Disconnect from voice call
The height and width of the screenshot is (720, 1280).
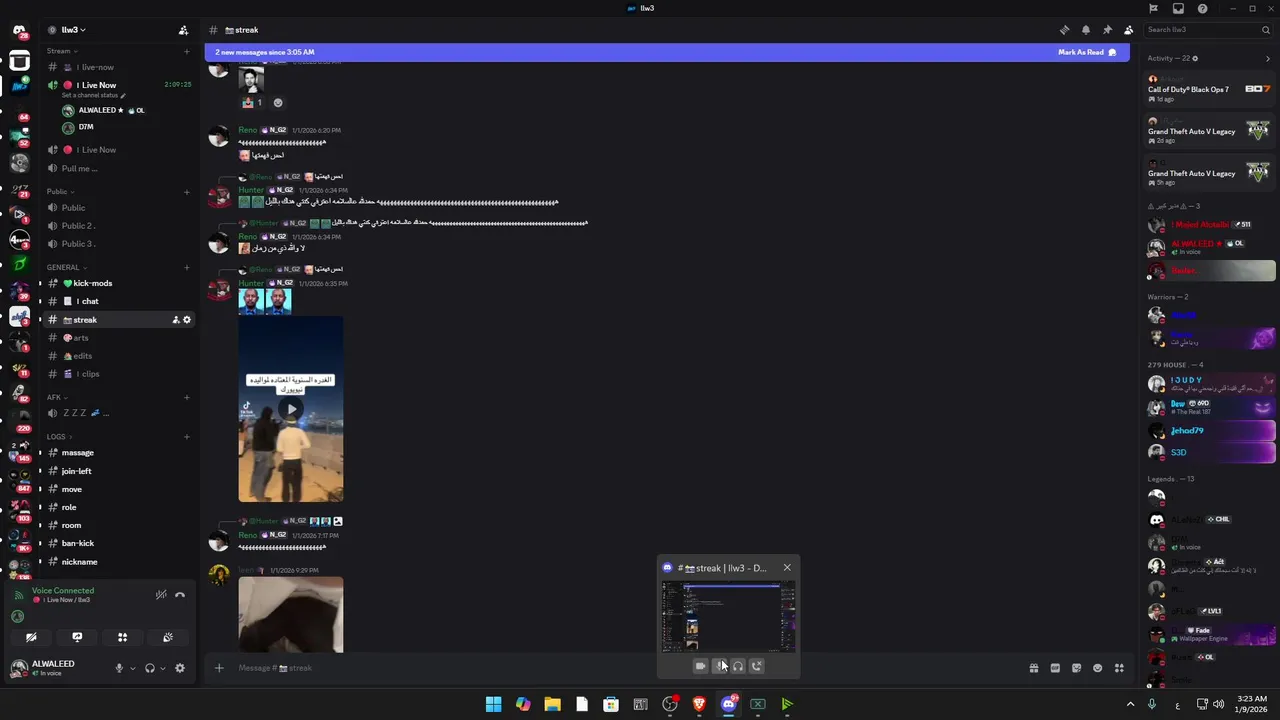tap(180, 595)
